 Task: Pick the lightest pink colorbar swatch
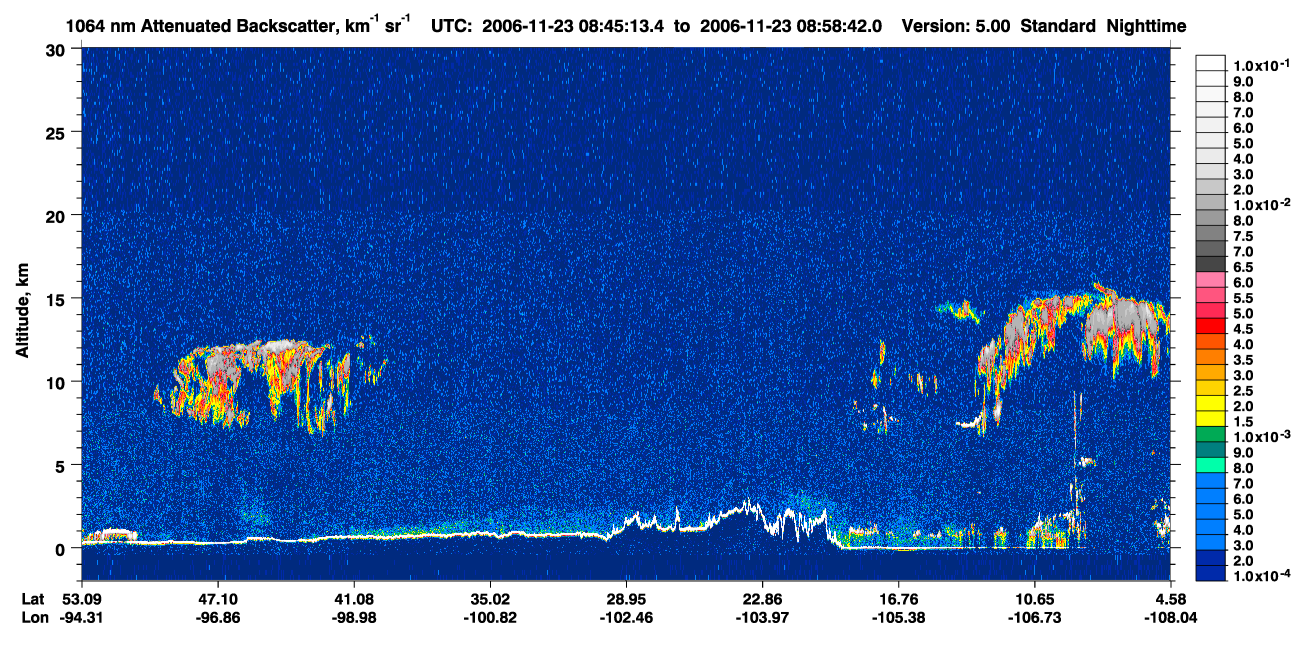pos(1210,280)
